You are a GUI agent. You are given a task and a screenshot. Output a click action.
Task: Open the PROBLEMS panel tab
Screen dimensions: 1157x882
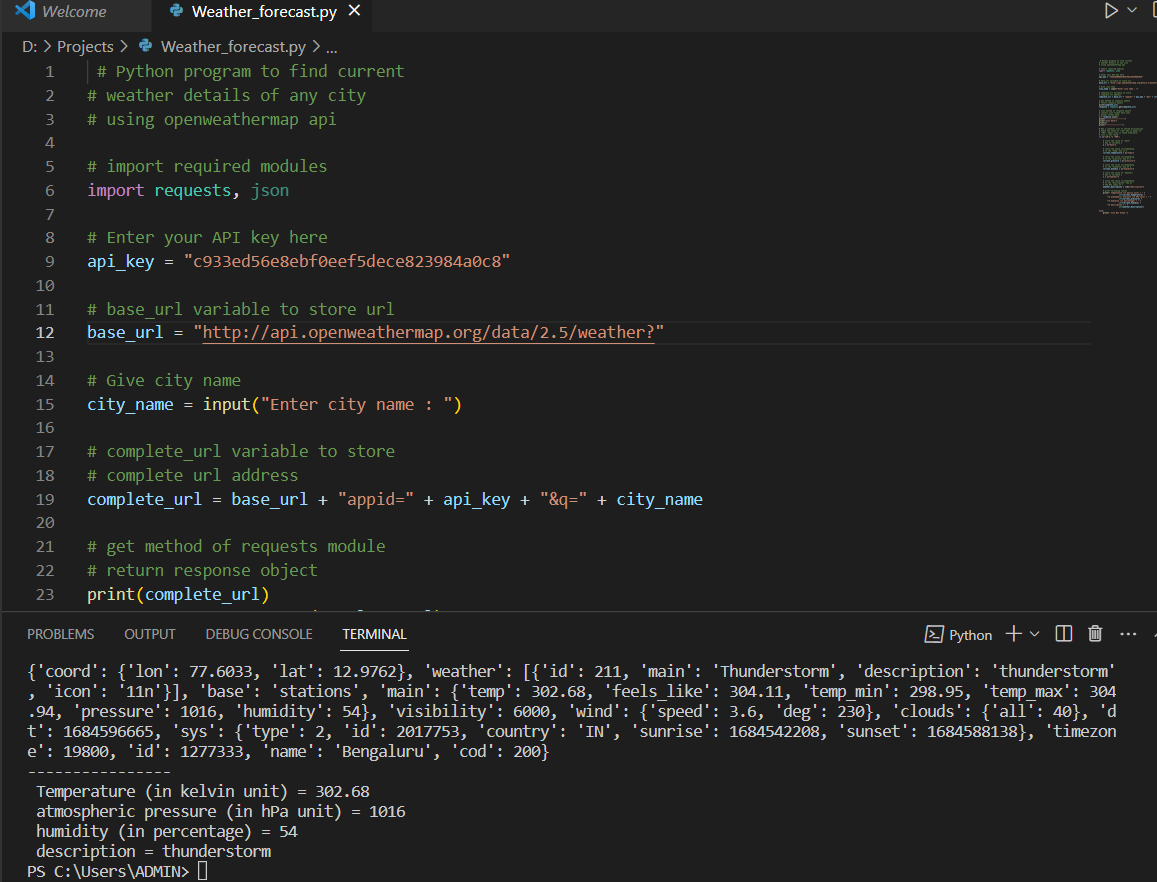tap(61, 634)
